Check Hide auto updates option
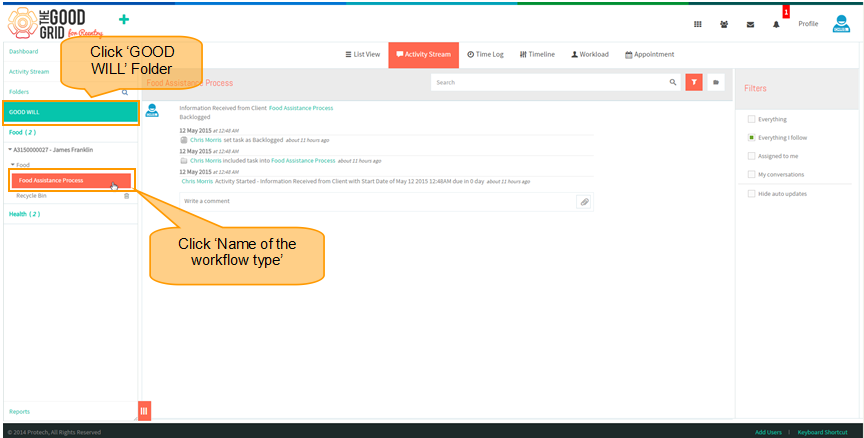The height and width of the screenshot is (438, 864). [x=751, y=194]
